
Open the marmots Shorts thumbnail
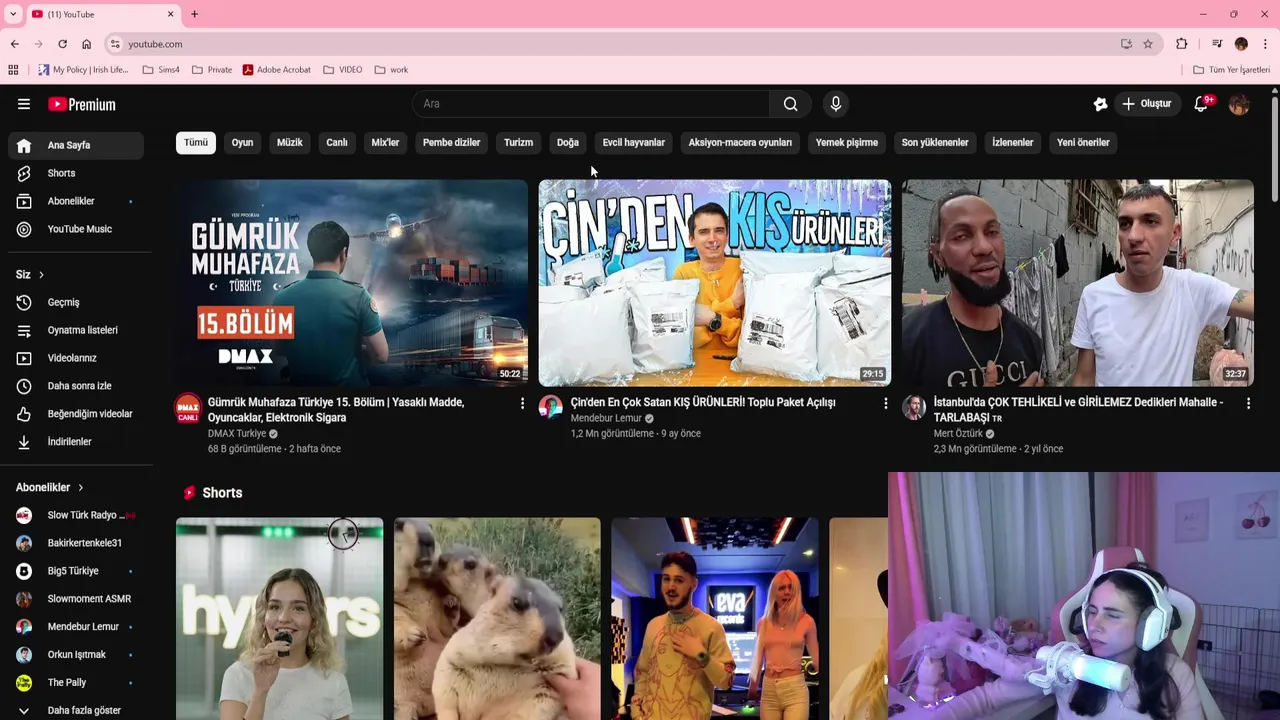click(497, 618)
